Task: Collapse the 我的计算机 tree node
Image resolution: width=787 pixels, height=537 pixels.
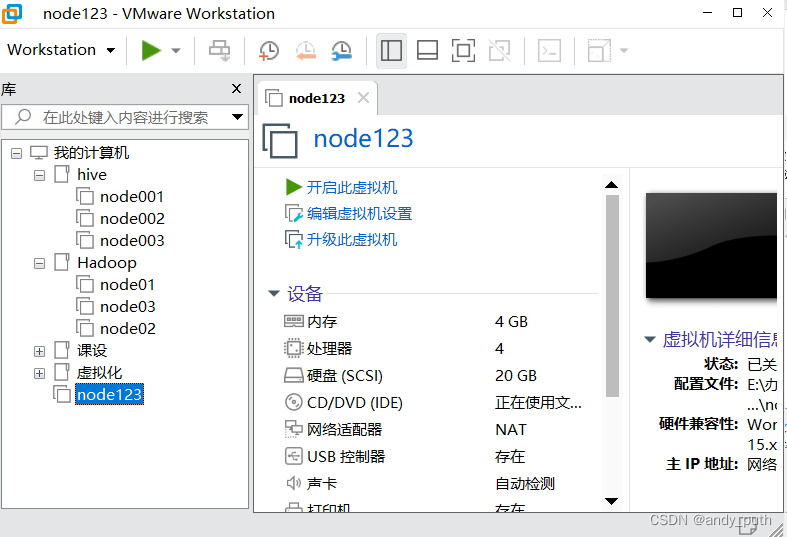Action: coord(17,154)
